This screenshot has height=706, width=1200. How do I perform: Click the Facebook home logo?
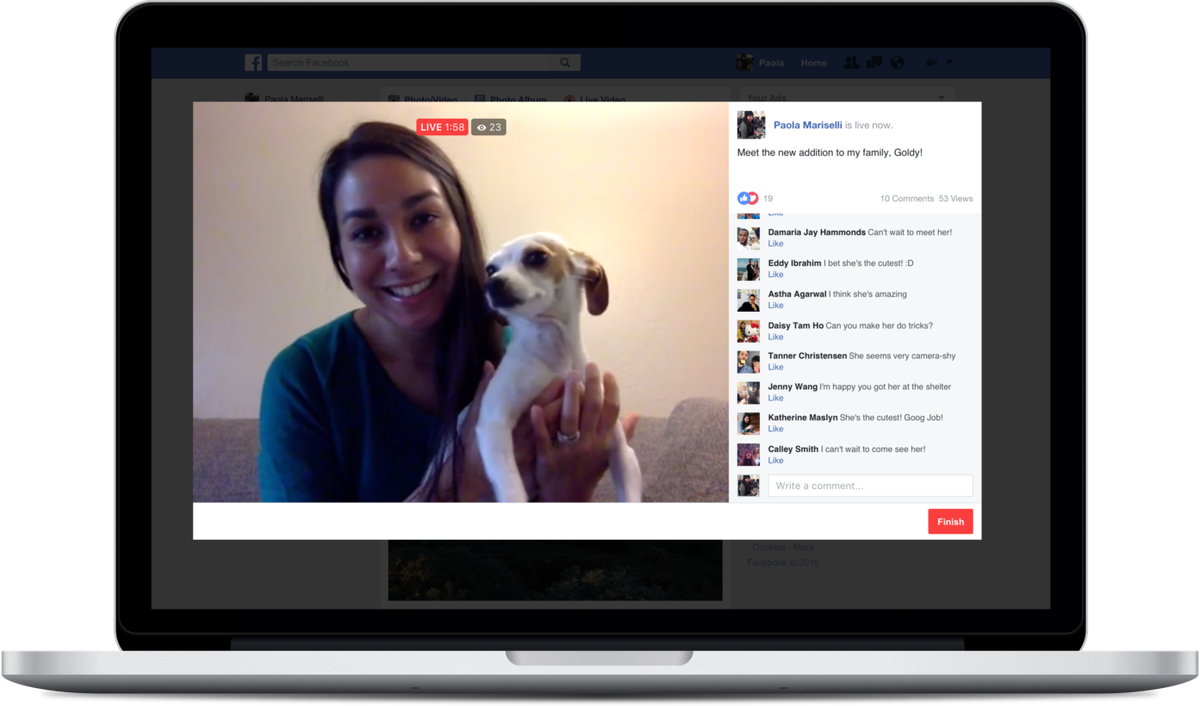click(x=253, y=62)
